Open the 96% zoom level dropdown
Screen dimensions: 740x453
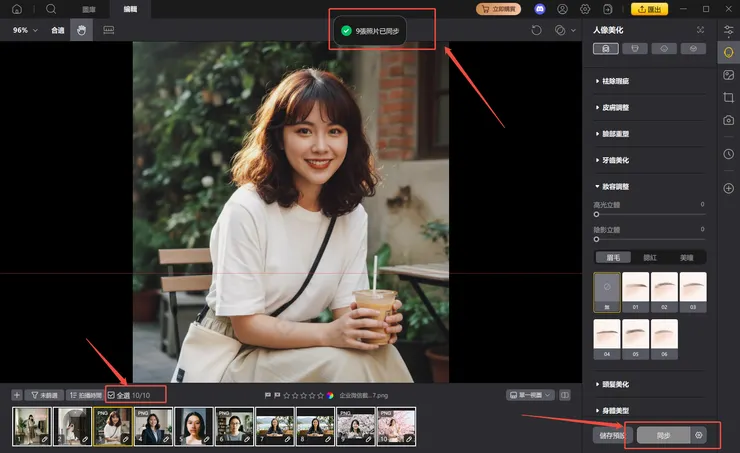pos(26,30)
